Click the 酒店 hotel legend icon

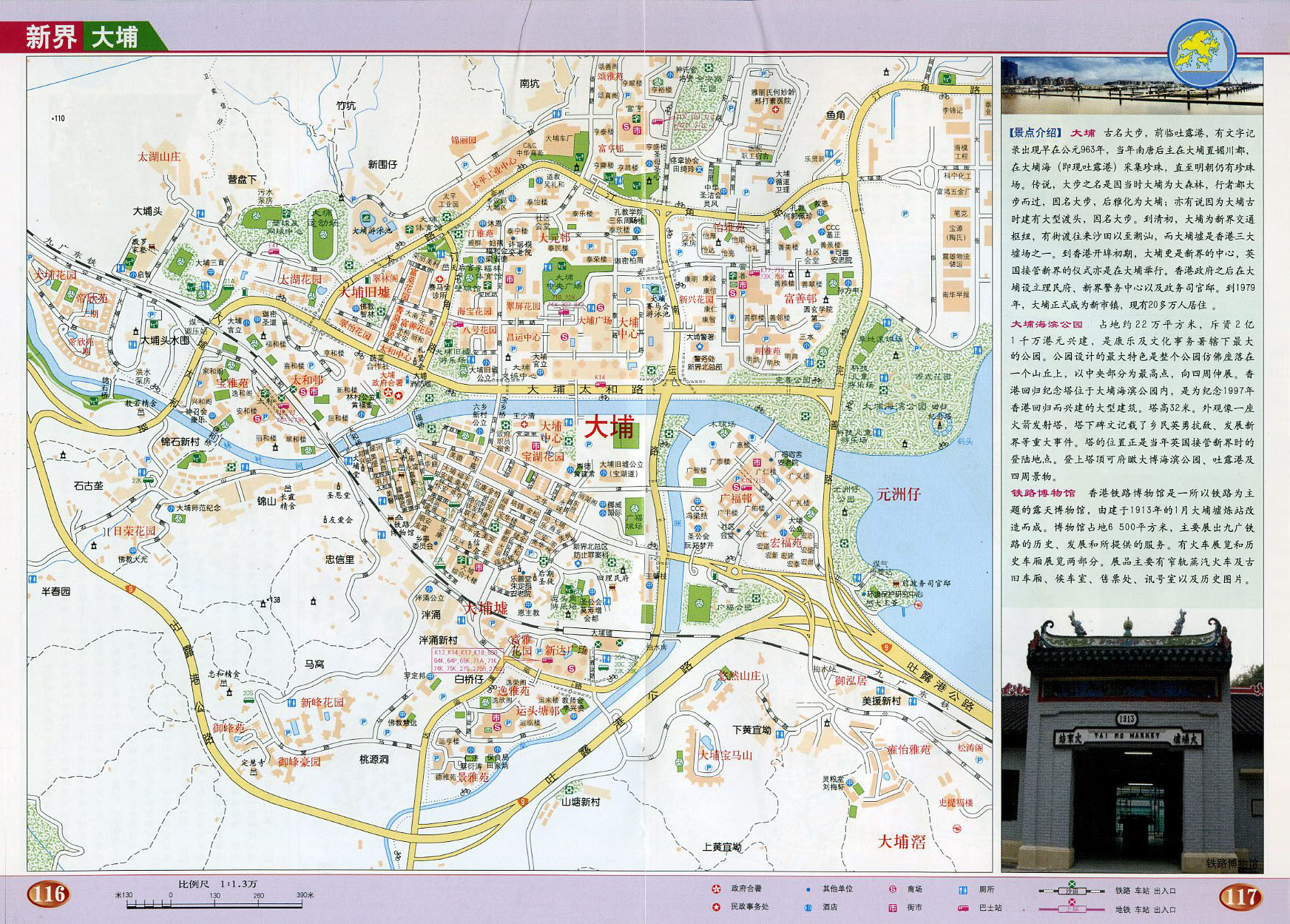(x=808, y=907)
